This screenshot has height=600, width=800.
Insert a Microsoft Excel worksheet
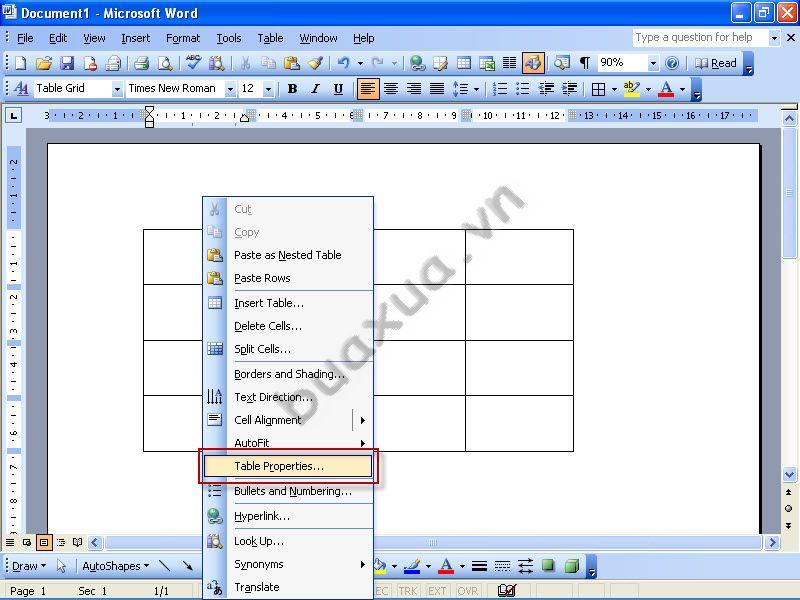(487, 63)
